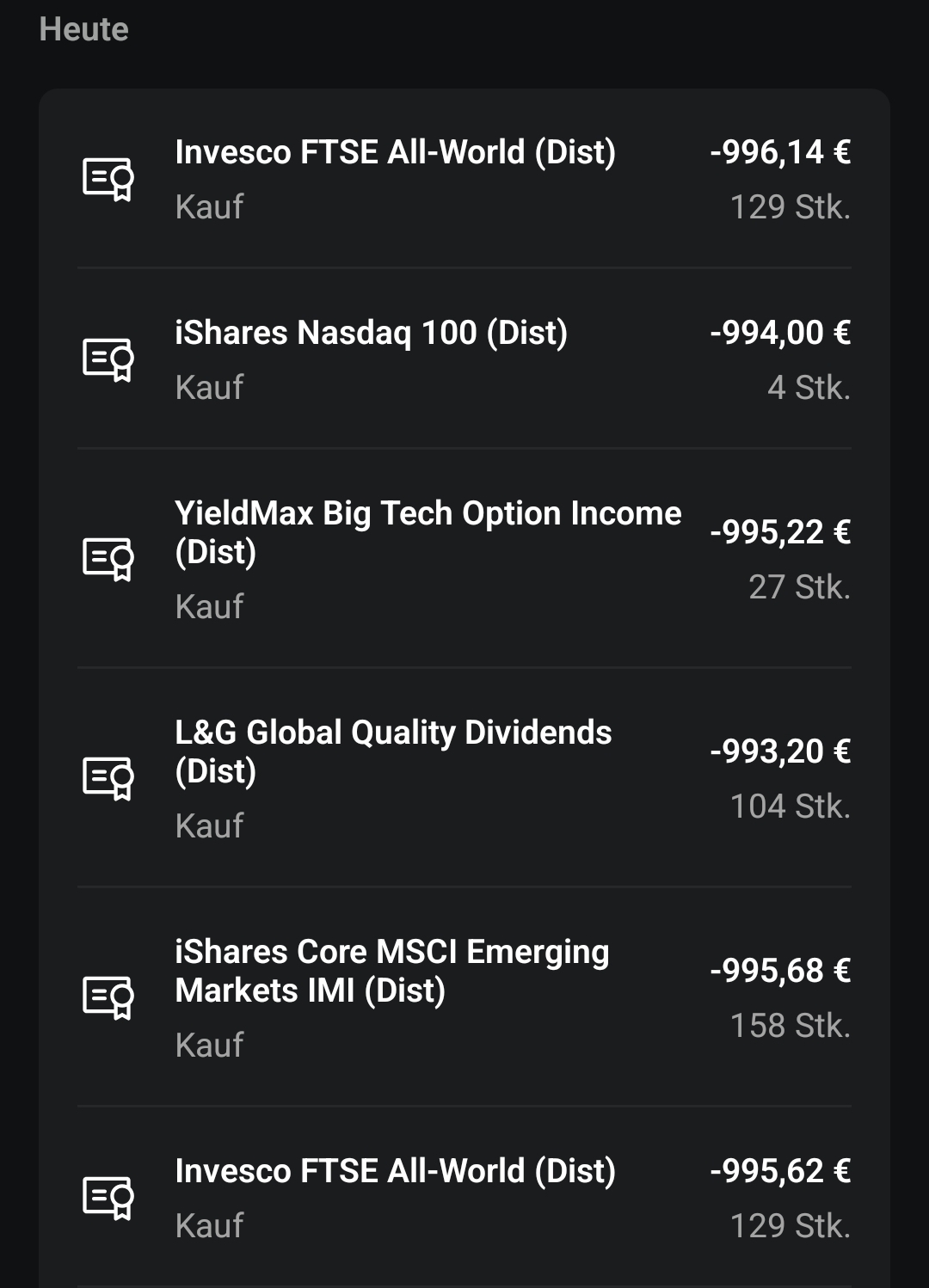Open the iShares Nasdaq 100 (Dist) transaction
The image size is (929, 1288).
[x=464, y=359]
